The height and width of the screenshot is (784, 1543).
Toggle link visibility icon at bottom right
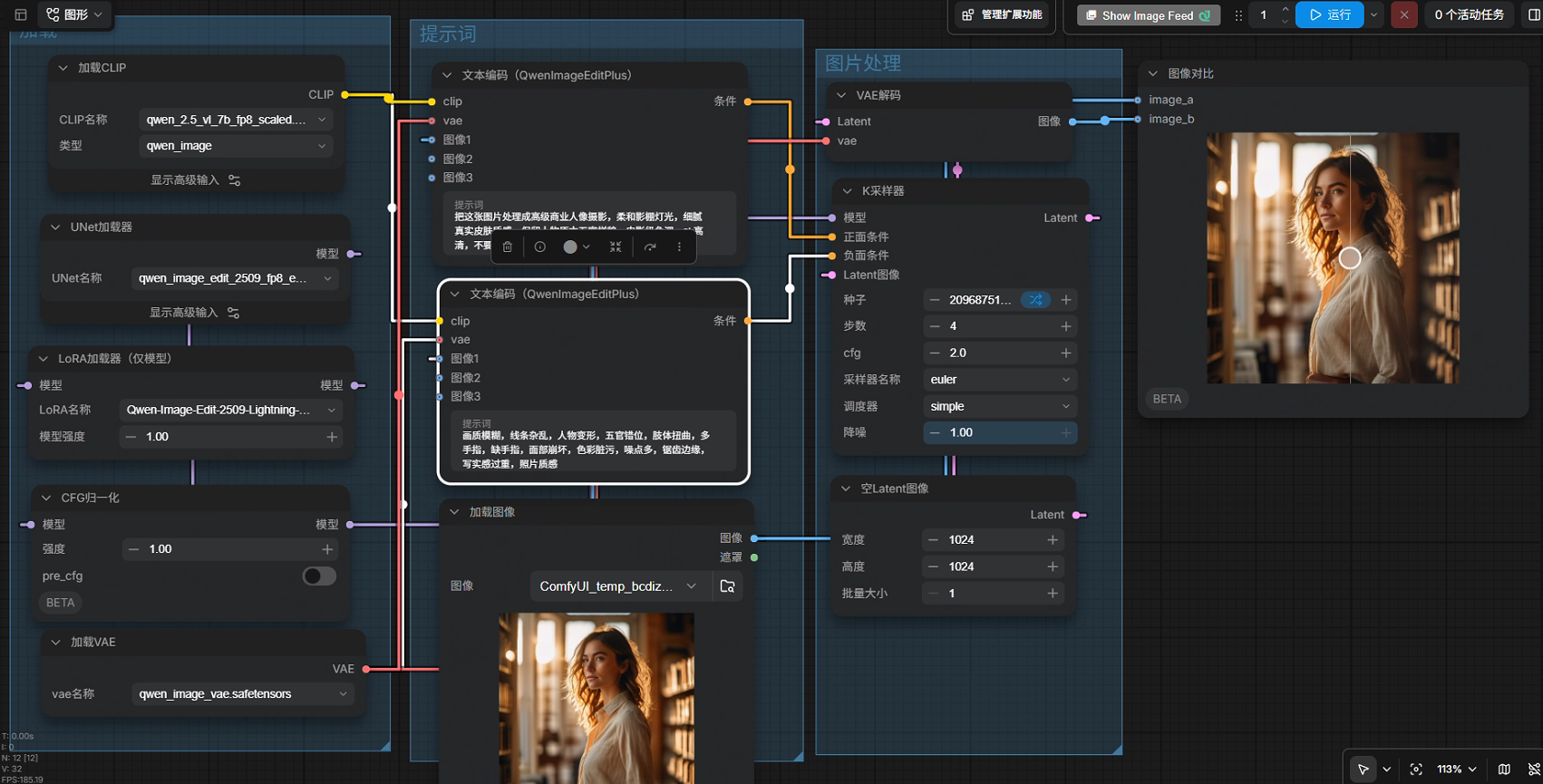[1534, 769]
